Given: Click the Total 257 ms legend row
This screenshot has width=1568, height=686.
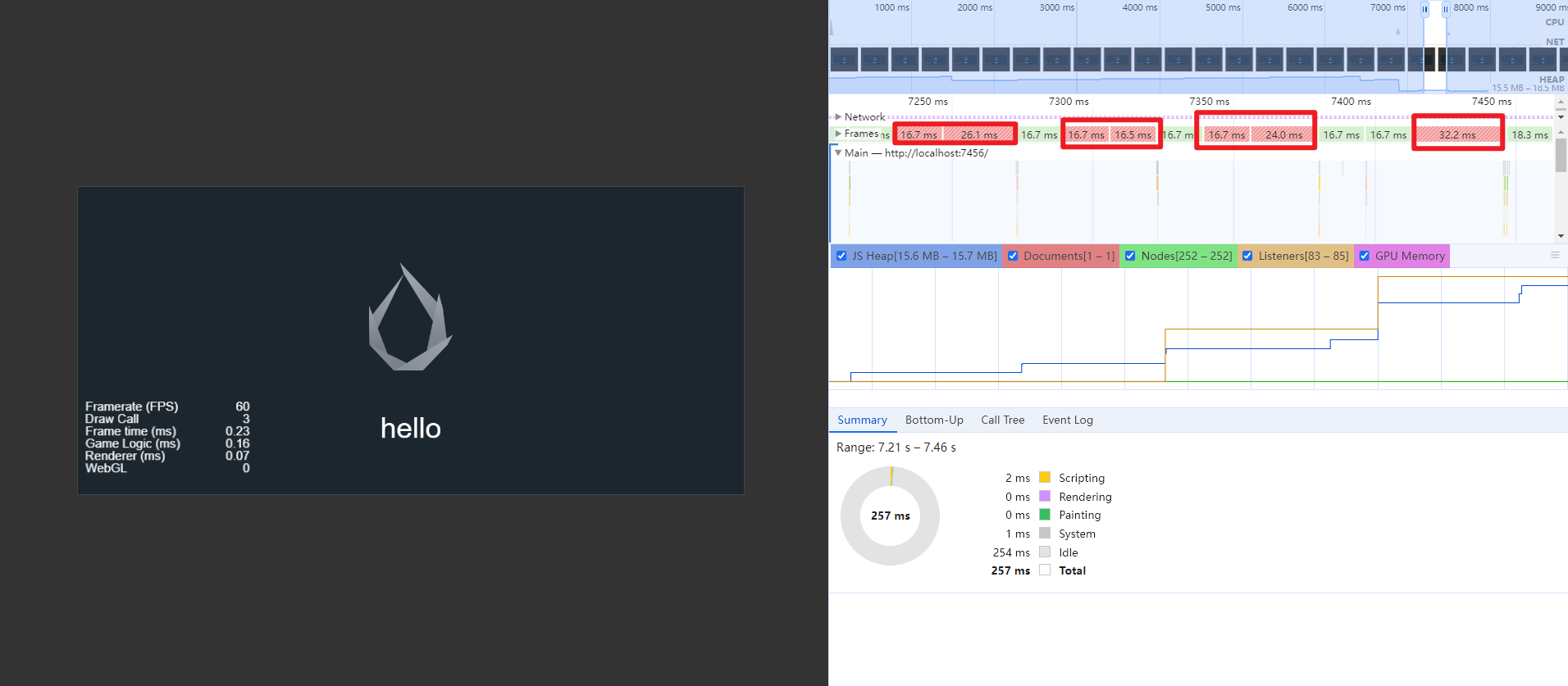Looking at the screenshot, I should [1038, 570].
